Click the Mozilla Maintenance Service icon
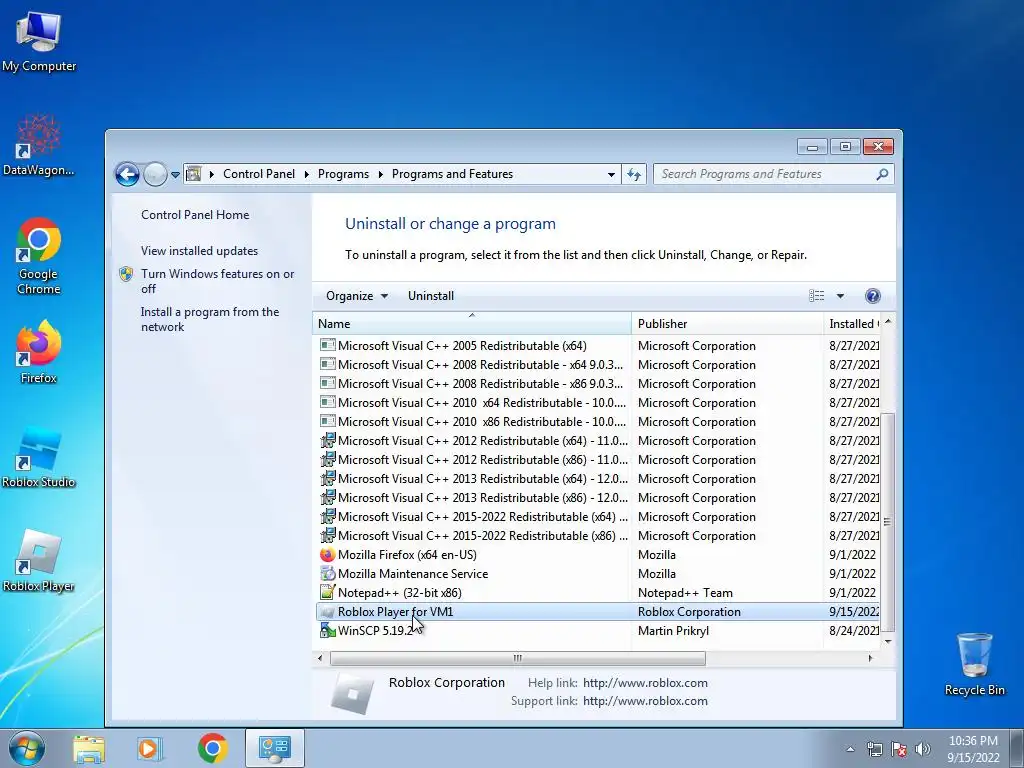Screen dimensions: 1024x768 (327, 573)
